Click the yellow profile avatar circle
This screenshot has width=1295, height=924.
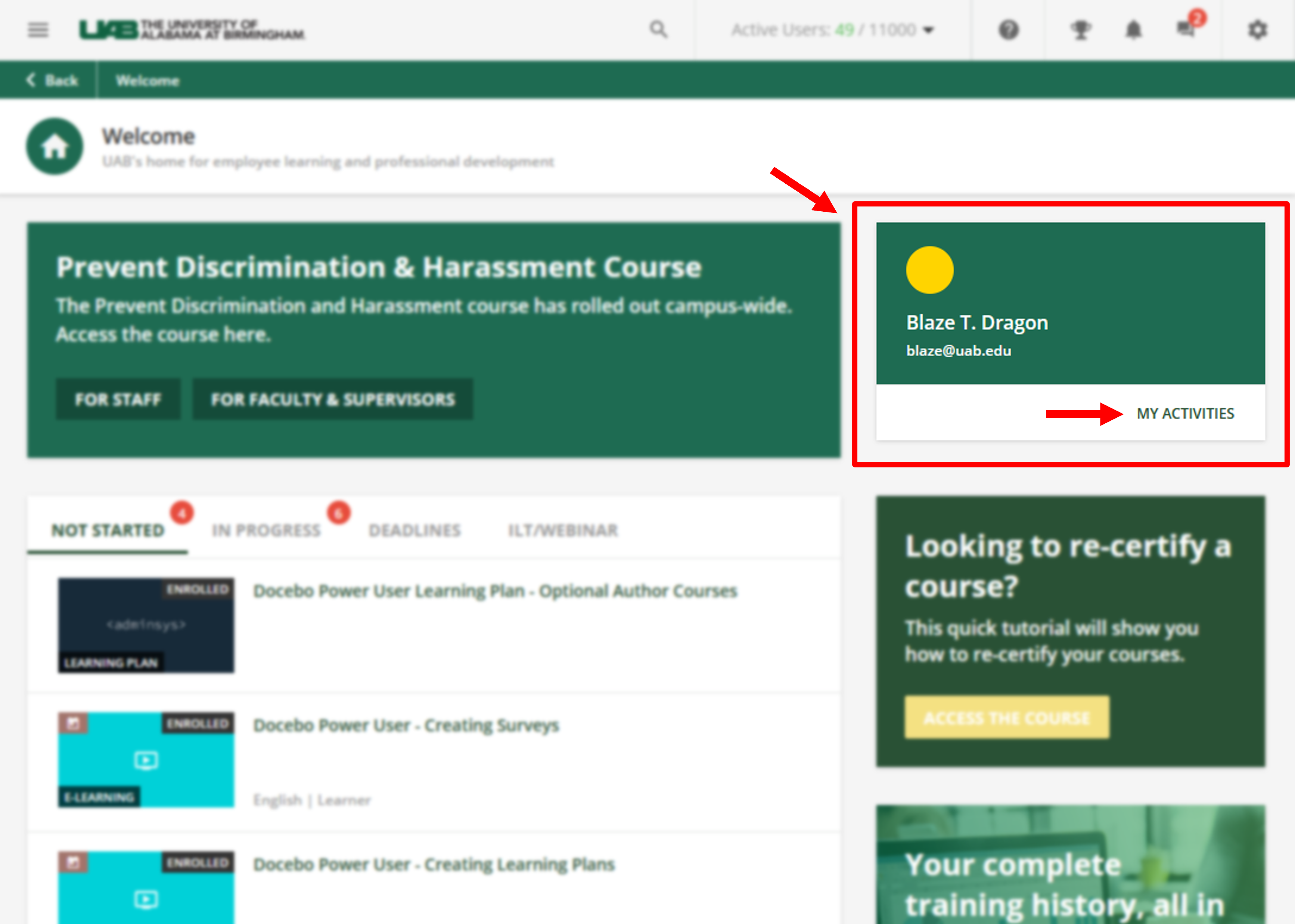[930, 270]
